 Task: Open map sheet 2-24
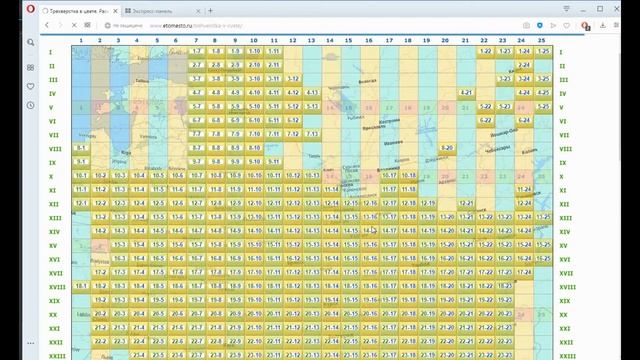(524, 65)
